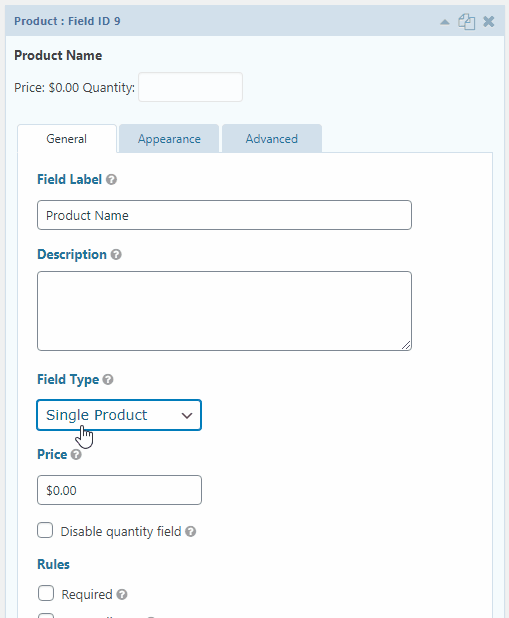Switch to the Advanced tab
The image size is (509, 618).
pos(272,139)
